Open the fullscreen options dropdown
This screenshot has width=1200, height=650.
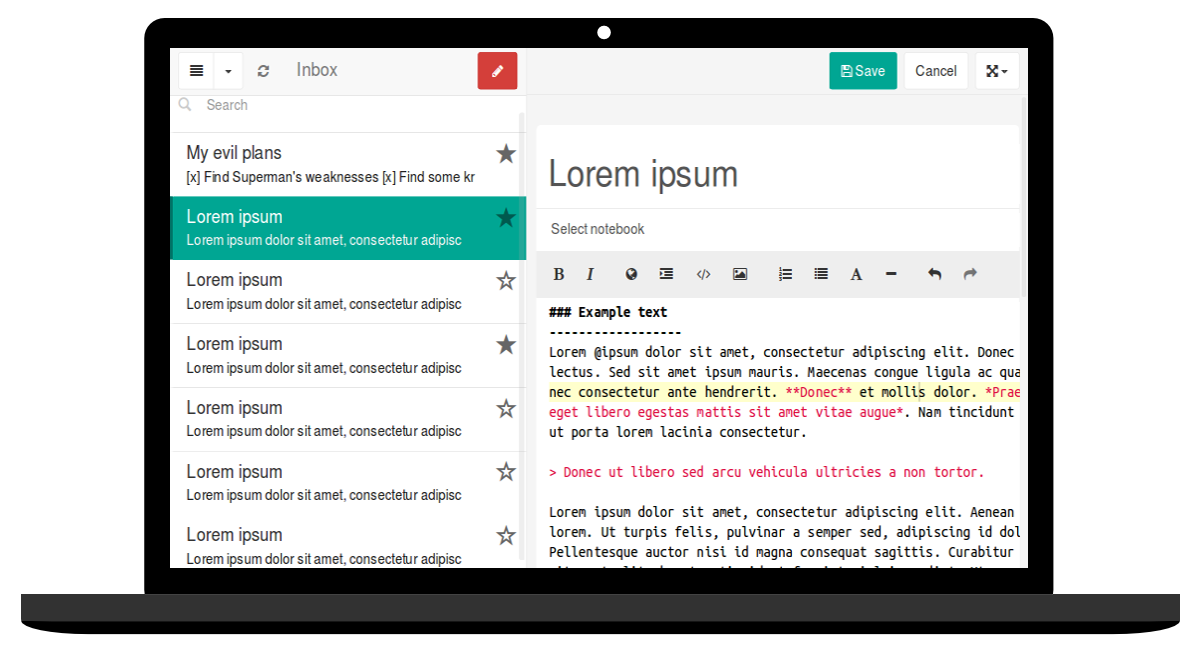click(997, 70)
